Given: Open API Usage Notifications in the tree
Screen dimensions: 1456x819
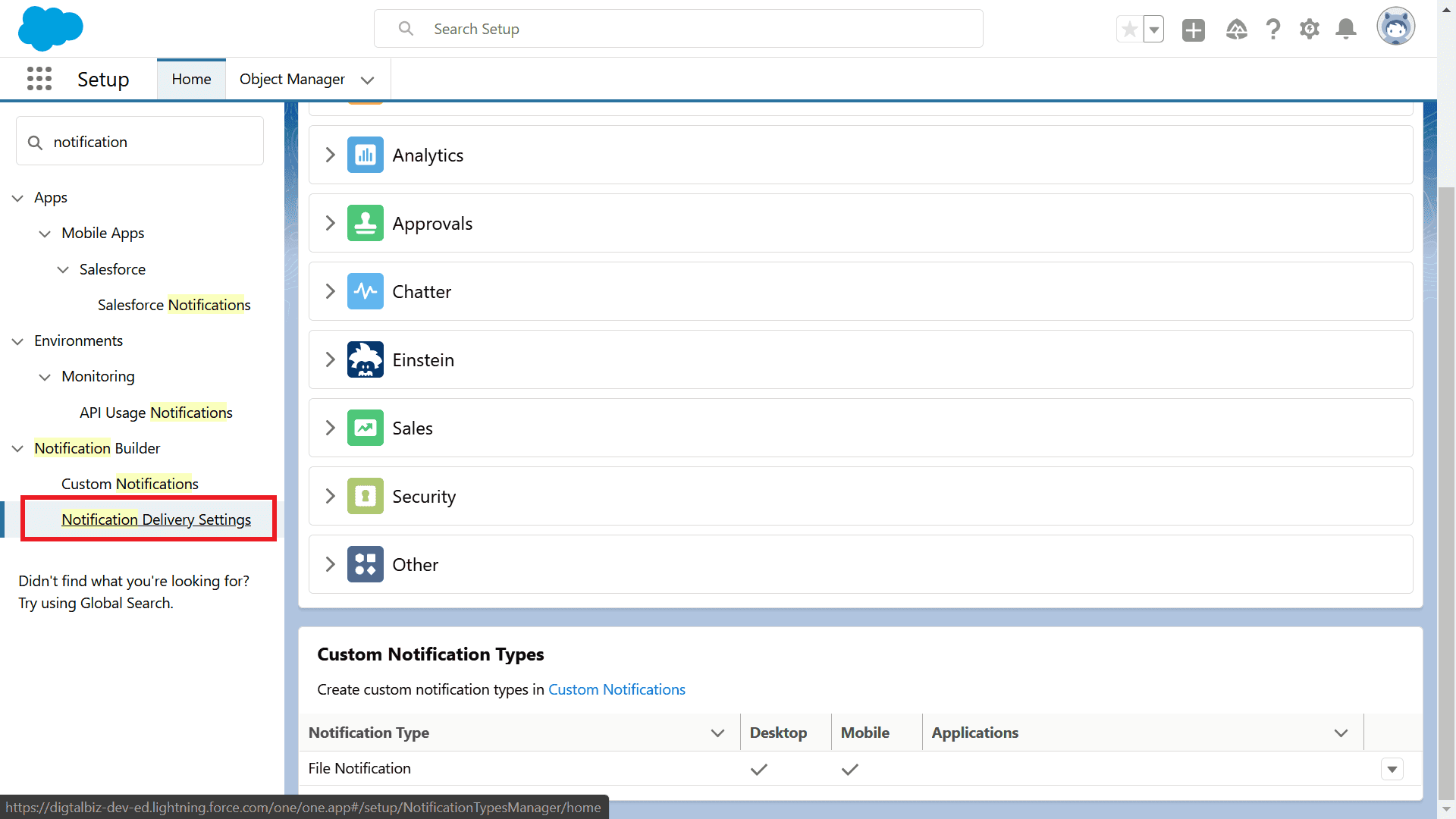Looking at the screenshot, I should [x=155, y=413].
